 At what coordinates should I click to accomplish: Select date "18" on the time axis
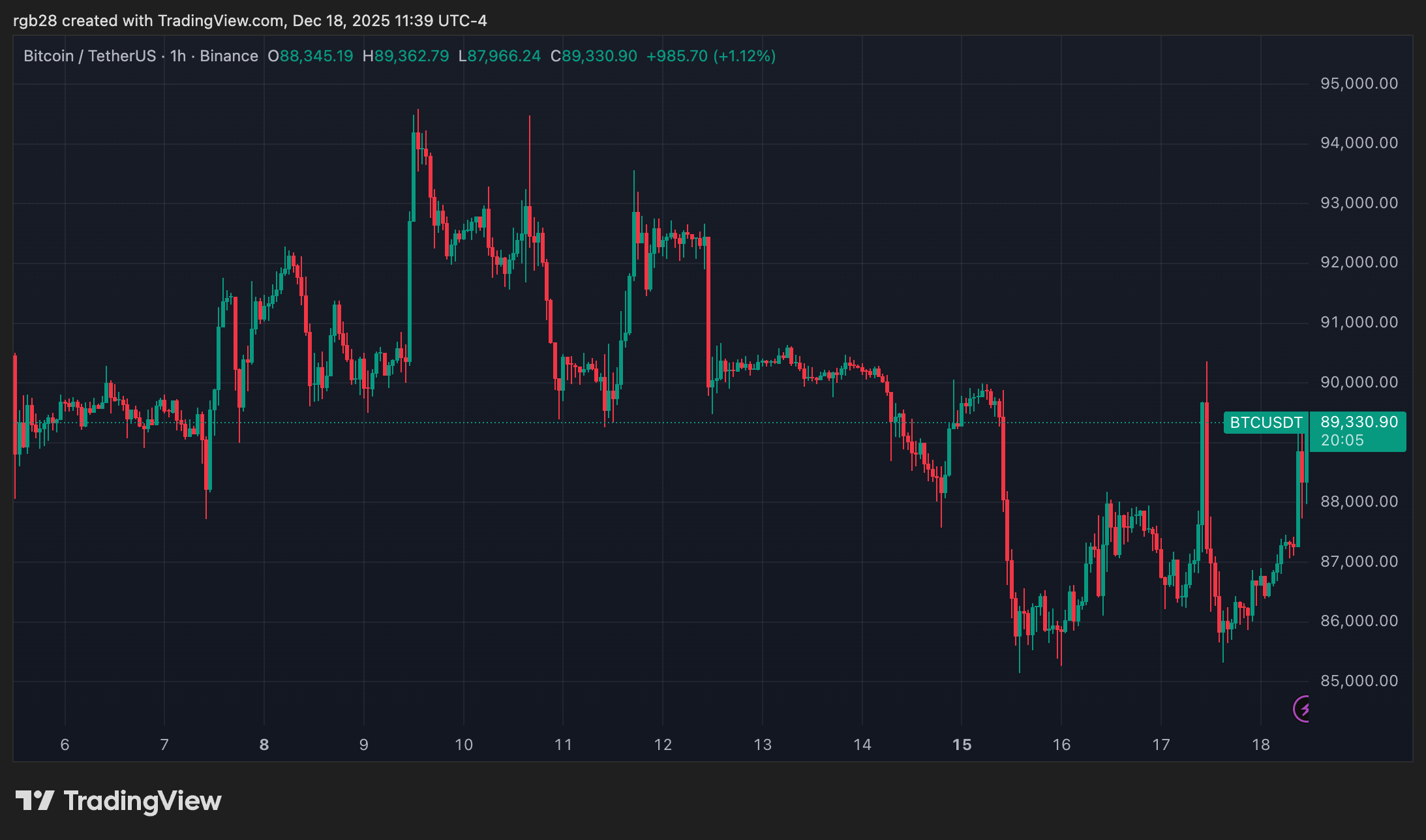pos(1262,743)
